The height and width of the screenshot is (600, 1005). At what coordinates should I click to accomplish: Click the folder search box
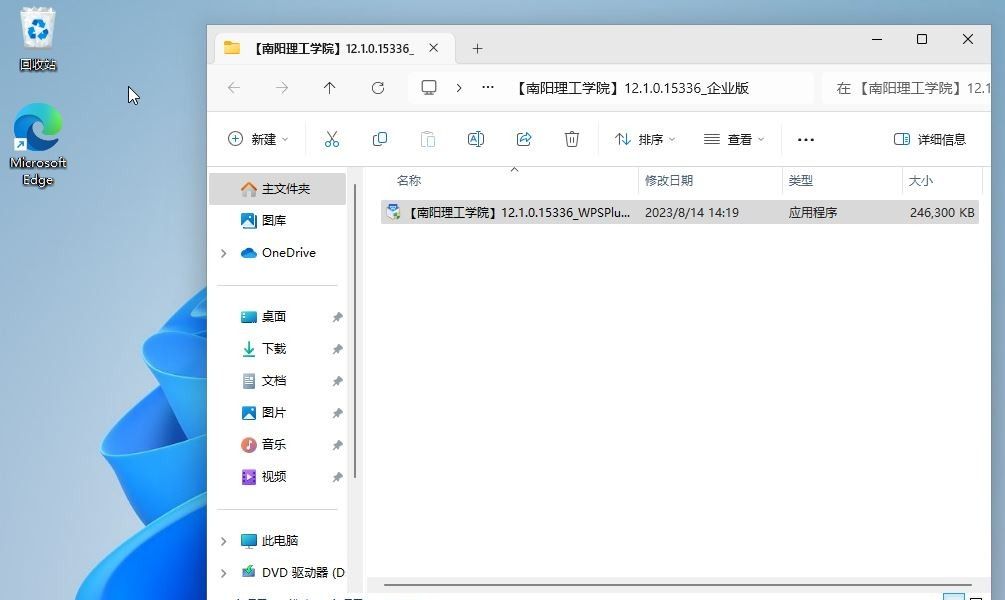tap(906, 88)
